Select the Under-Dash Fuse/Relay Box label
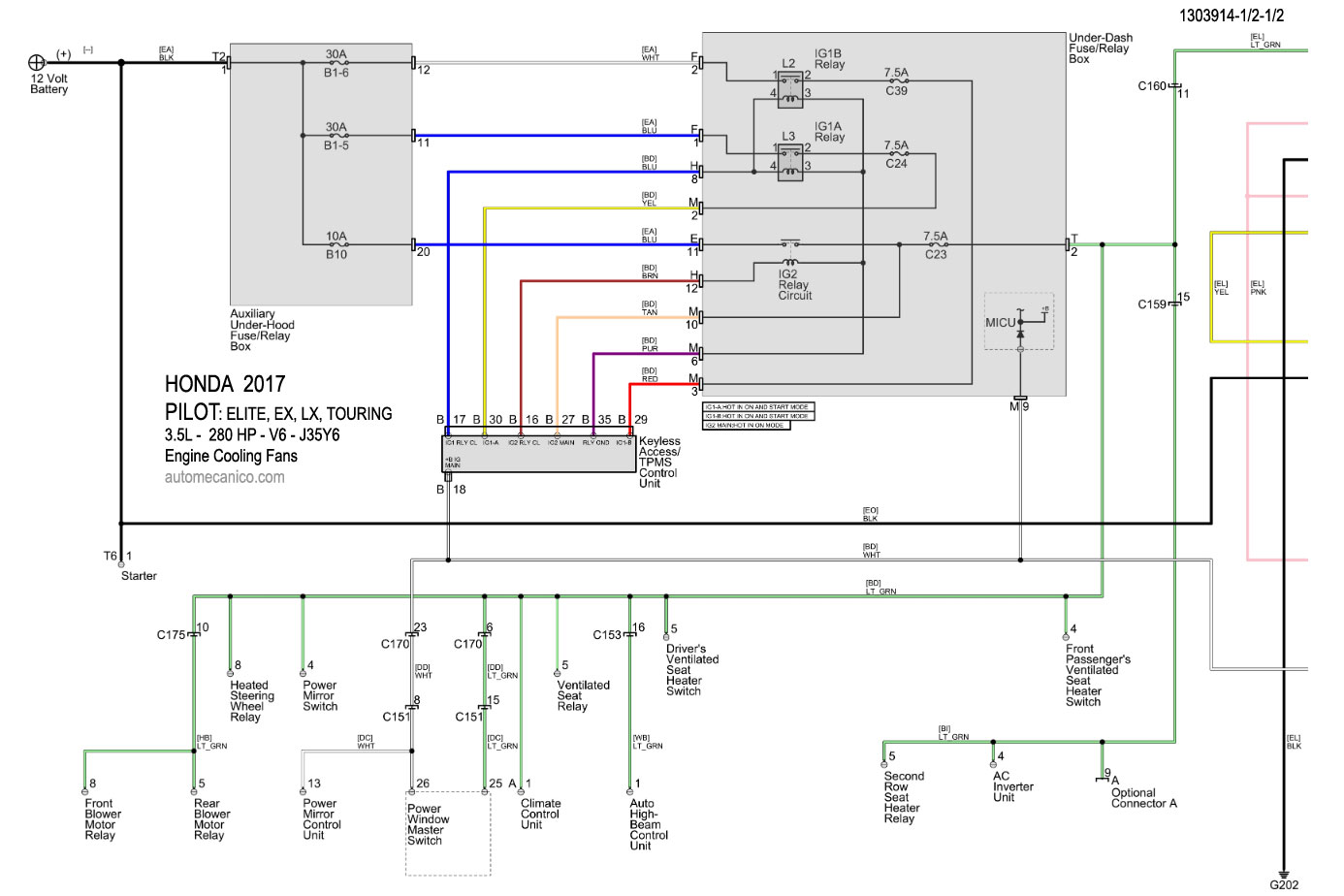 point(1101,48)
